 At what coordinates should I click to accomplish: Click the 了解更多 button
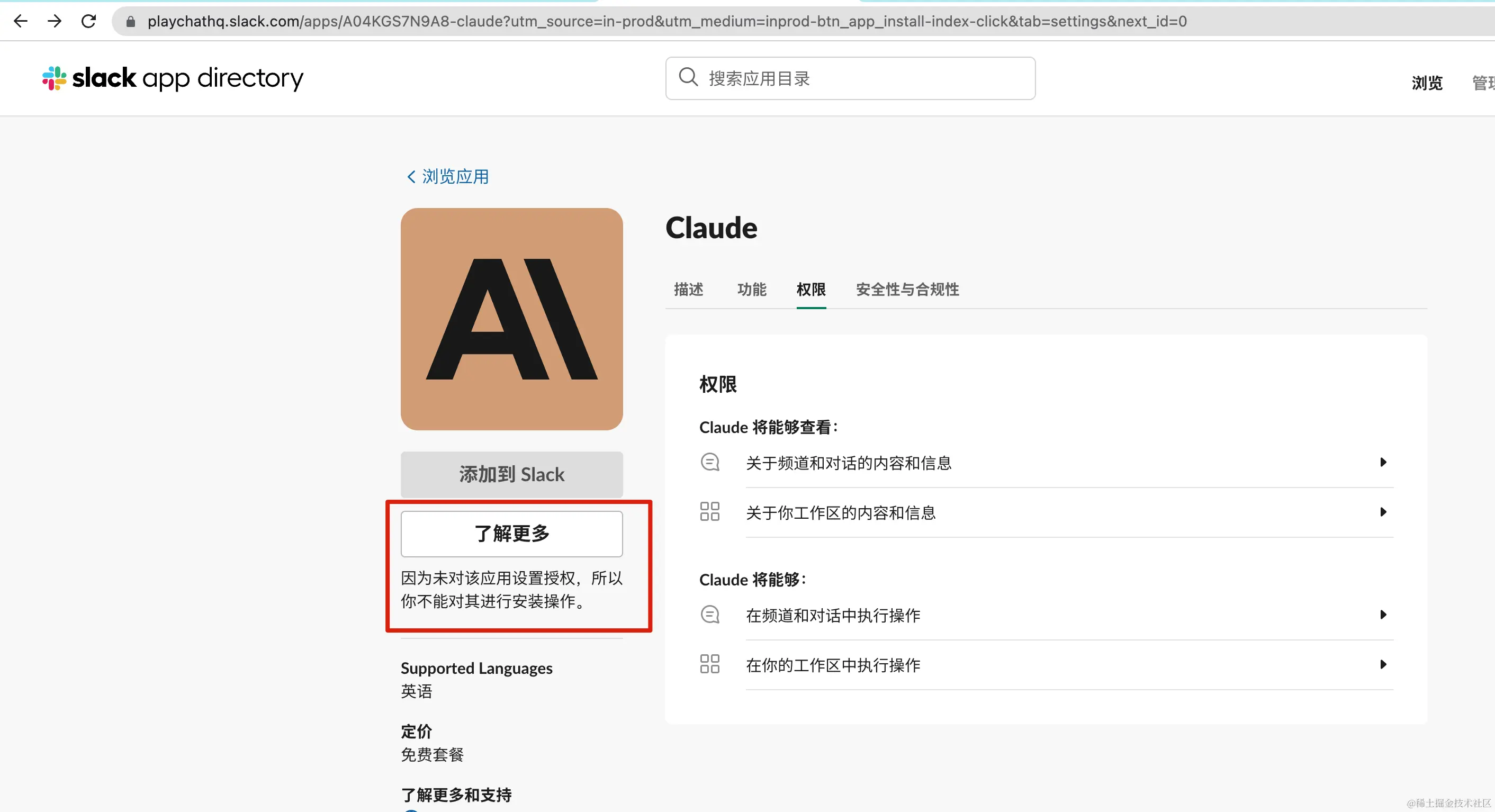(x=511, y=534)
